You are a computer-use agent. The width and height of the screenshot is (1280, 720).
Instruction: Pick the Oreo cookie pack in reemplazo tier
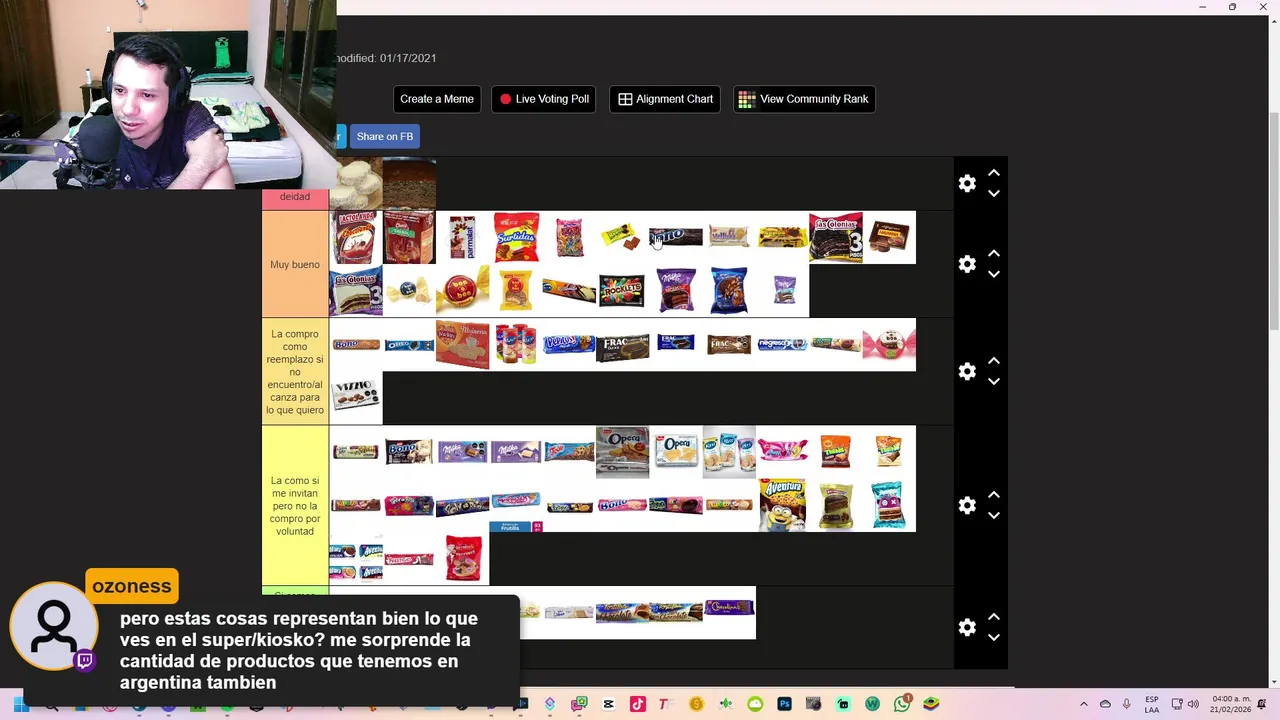tap(409, 345)
